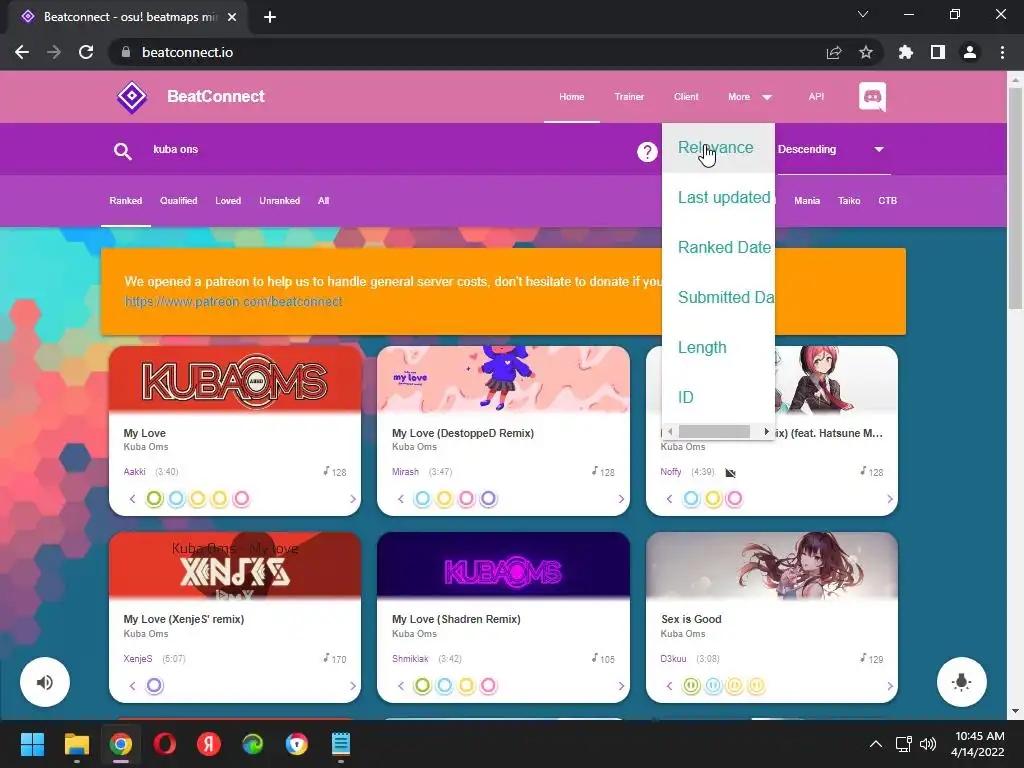Select green difficulty circle on Shadren Remix
Image resolution: width=1024 pixels, height=768 pixels.
tap(423, 686)
